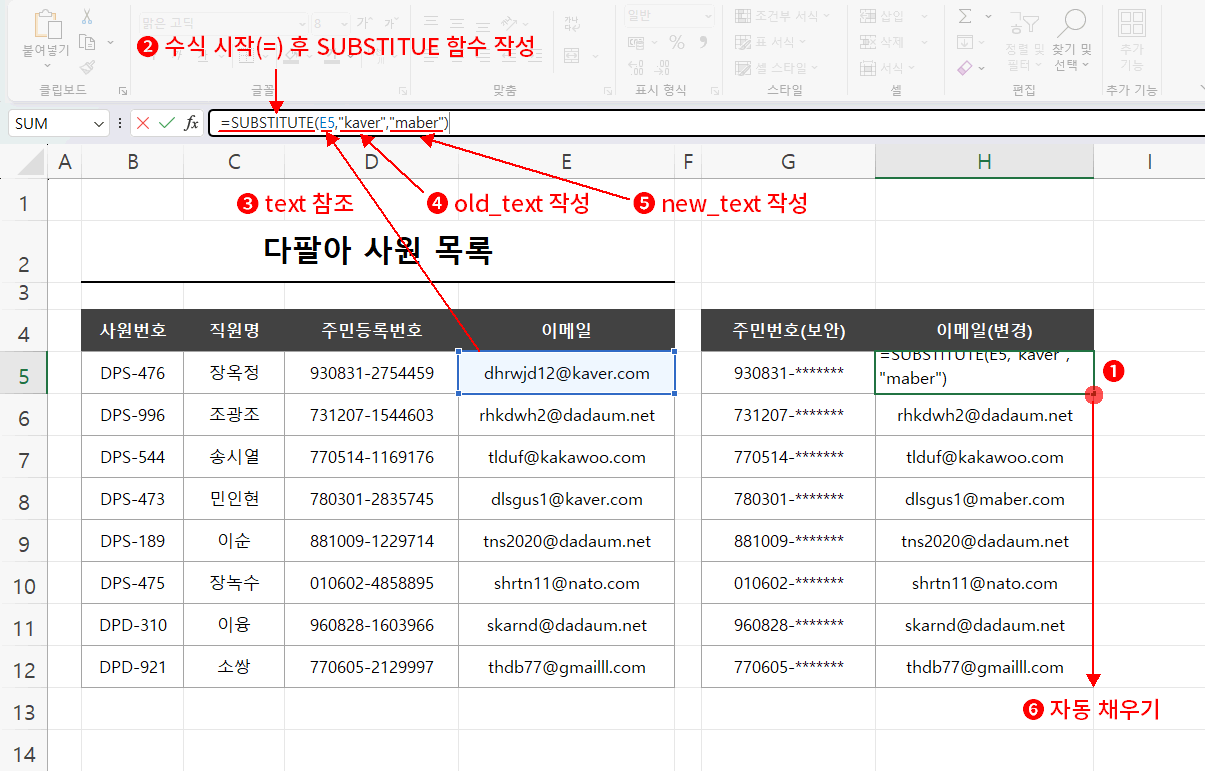Cancel the formula with the red X
Viewport: 1205px width, 771px height.
143,123
